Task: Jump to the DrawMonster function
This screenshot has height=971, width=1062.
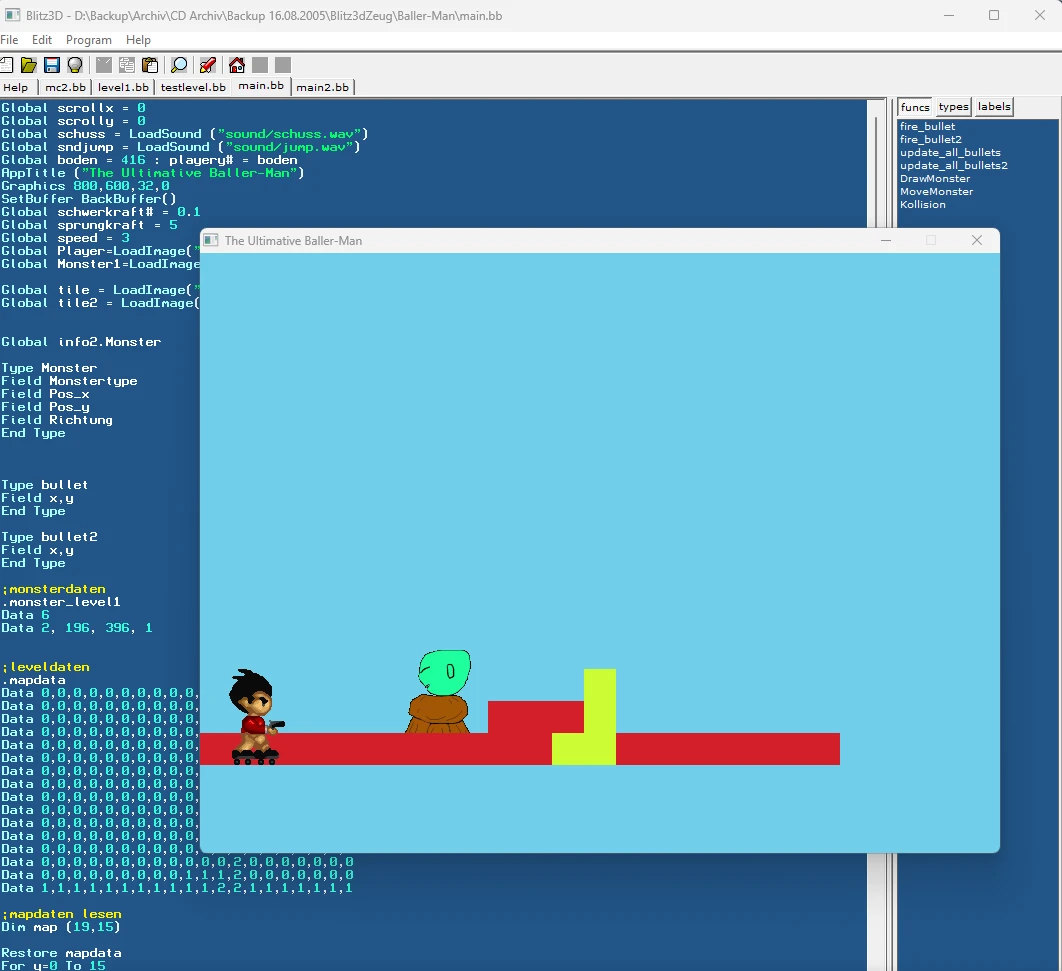Action: (935, 179)
